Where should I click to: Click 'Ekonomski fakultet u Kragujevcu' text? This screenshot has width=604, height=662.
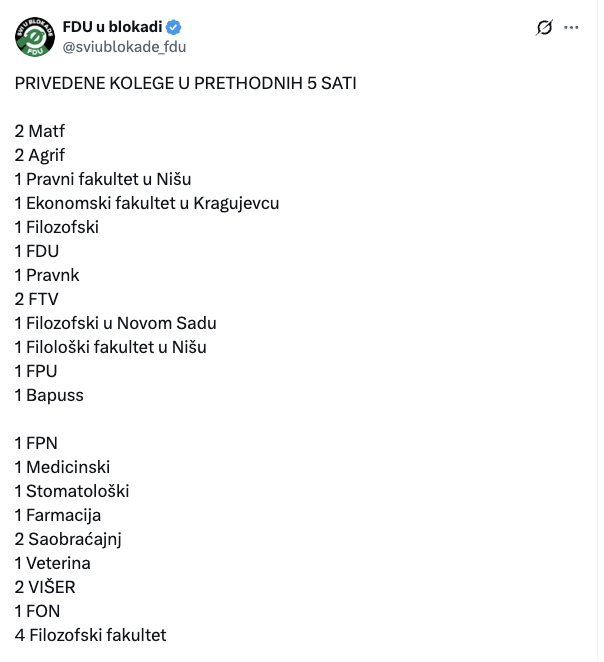point(153,203)
